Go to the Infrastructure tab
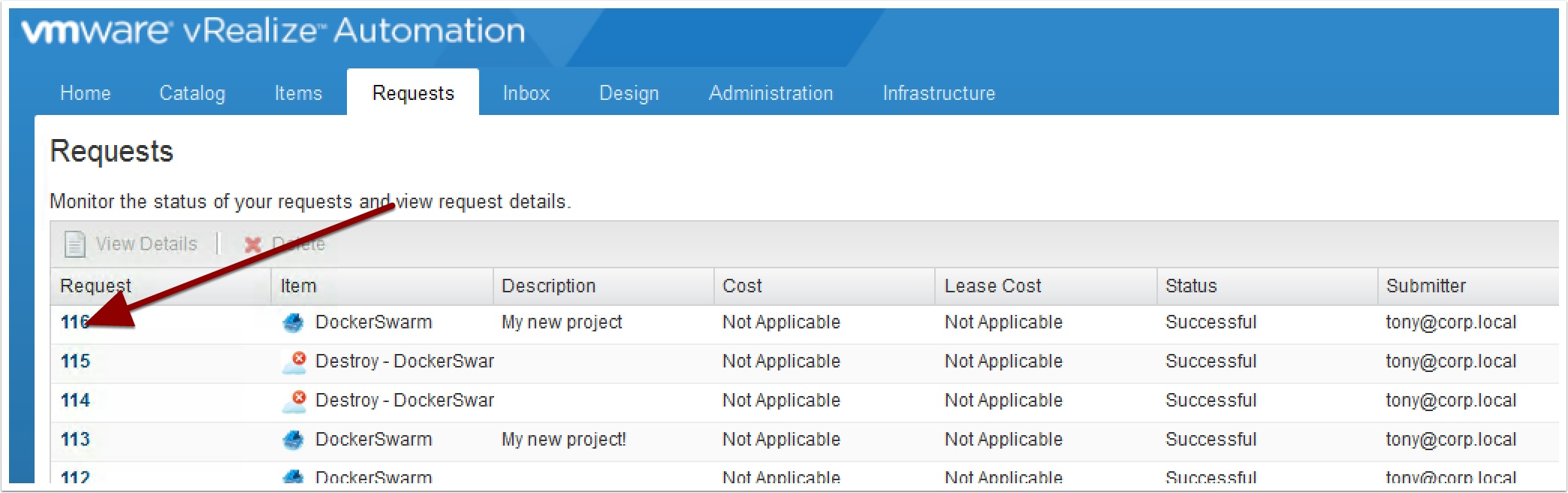1568x493 pixels. (x=939, y=93)
